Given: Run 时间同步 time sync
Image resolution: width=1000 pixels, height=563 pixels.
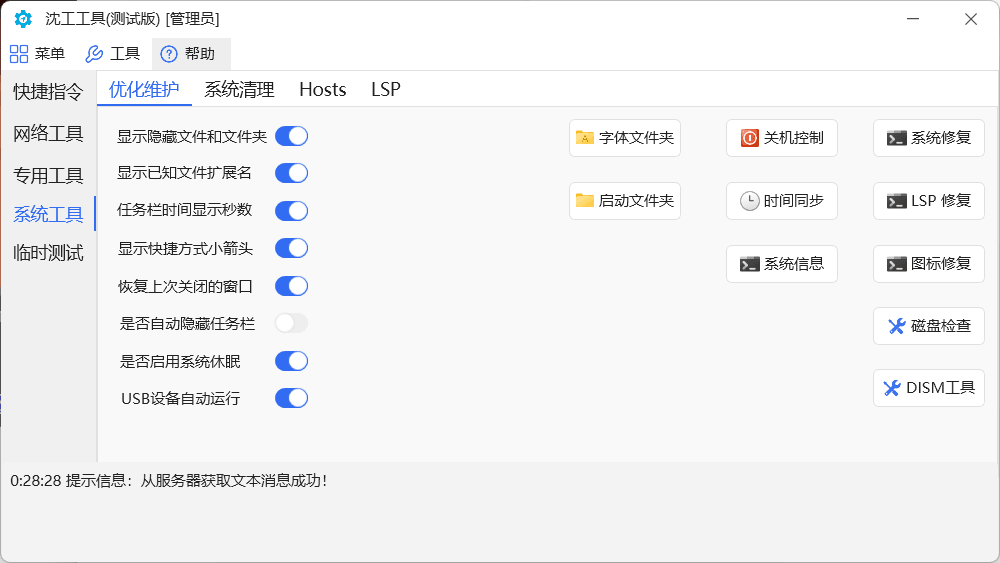Looking at the screenshot, I should click(782, 201).
